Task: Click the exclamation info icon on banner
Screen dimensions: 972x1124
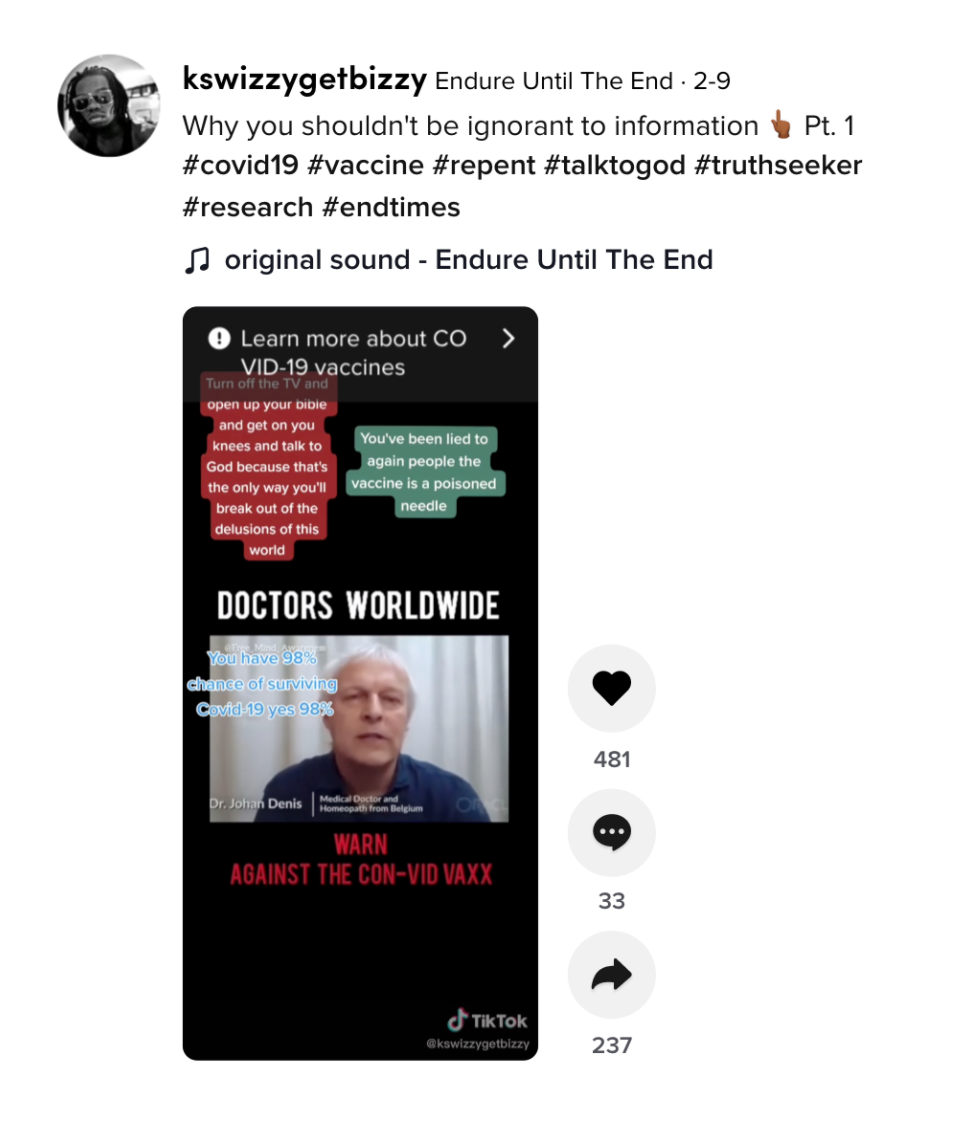Action: [x=219, y=338]
